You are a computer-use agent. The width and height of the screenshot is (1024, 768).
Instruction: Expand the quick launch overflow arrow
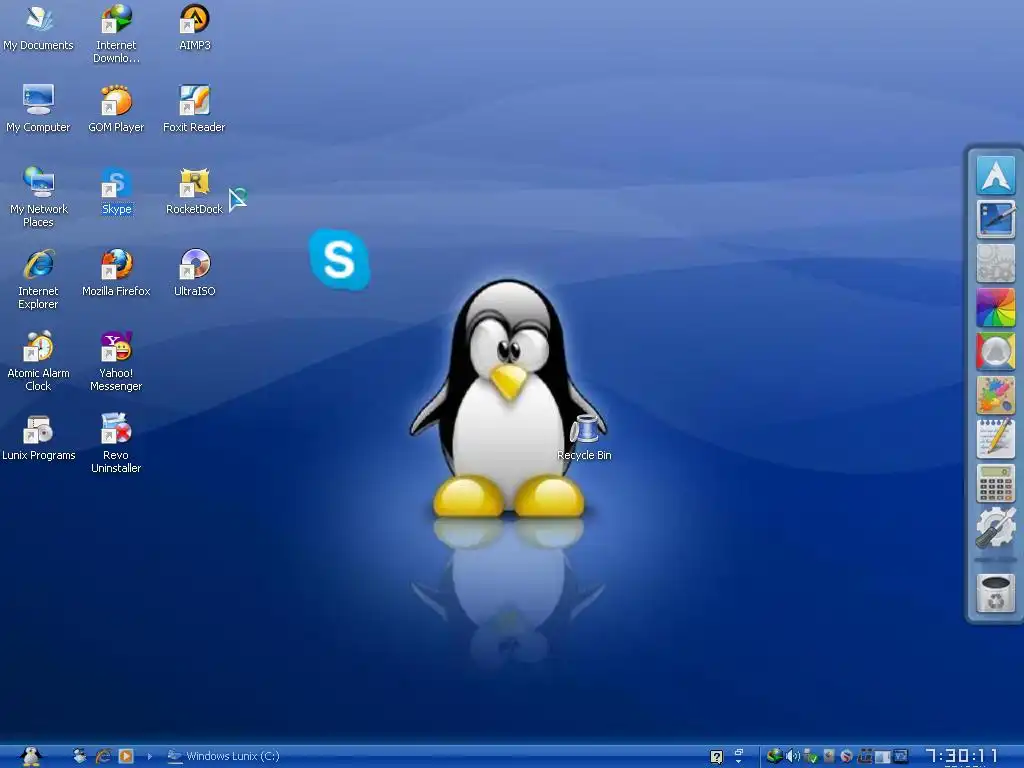(x=150, y=756)
